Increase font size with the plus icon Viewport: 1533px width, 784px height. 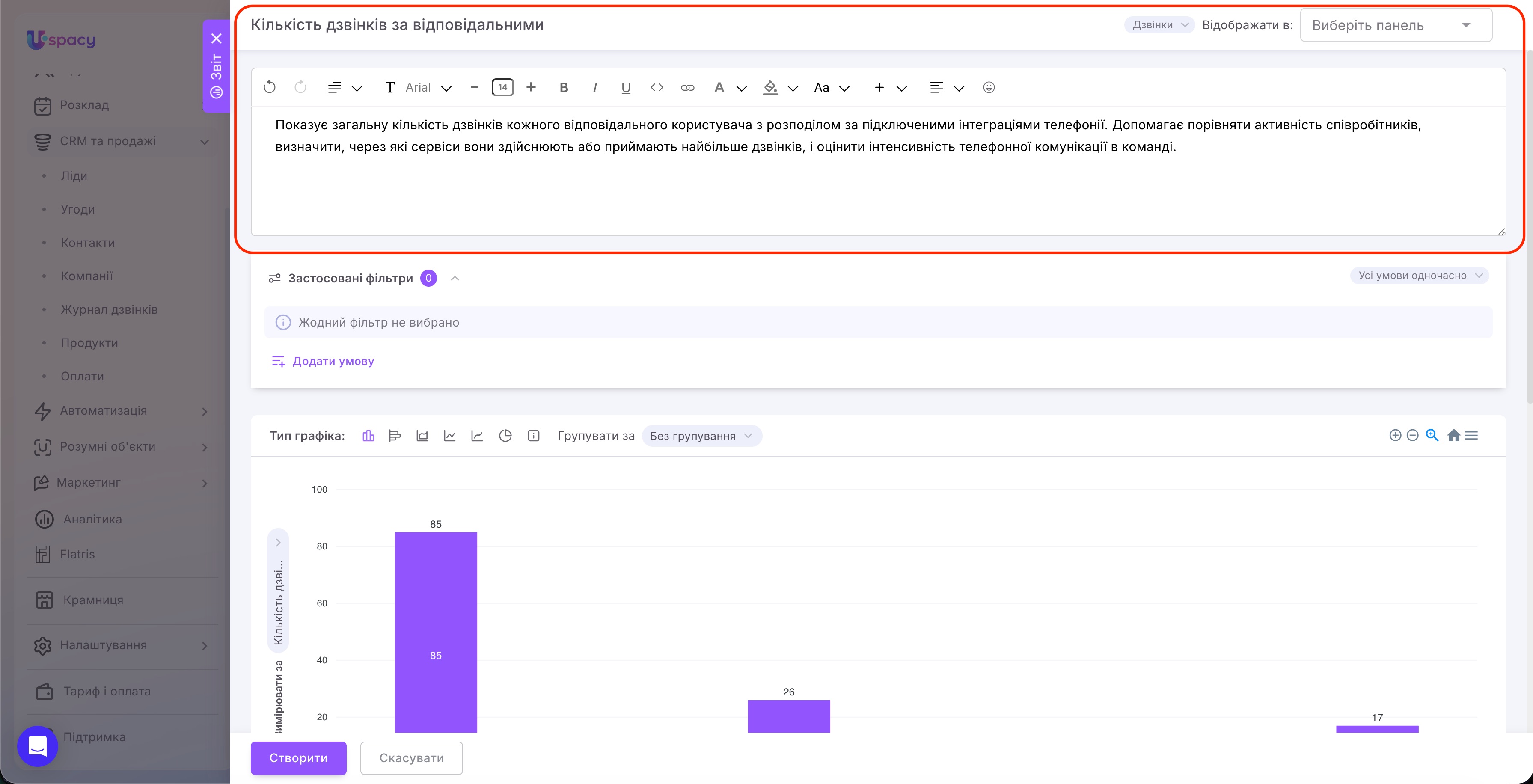click(x=532, y=87)
